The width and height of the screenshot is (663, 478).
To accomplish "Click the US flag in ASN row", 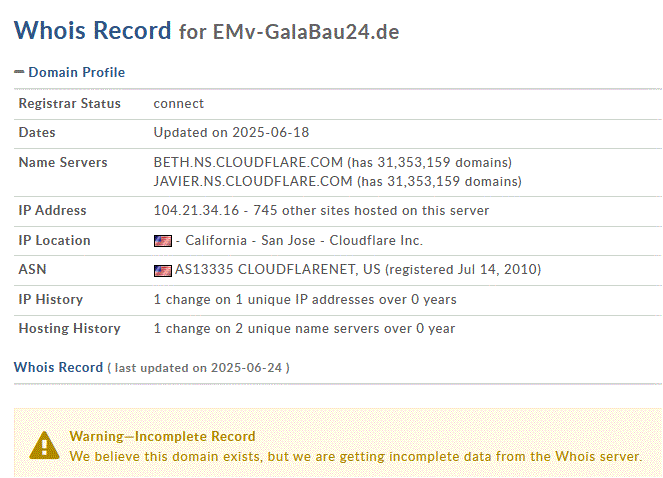I will coord(163,270).
